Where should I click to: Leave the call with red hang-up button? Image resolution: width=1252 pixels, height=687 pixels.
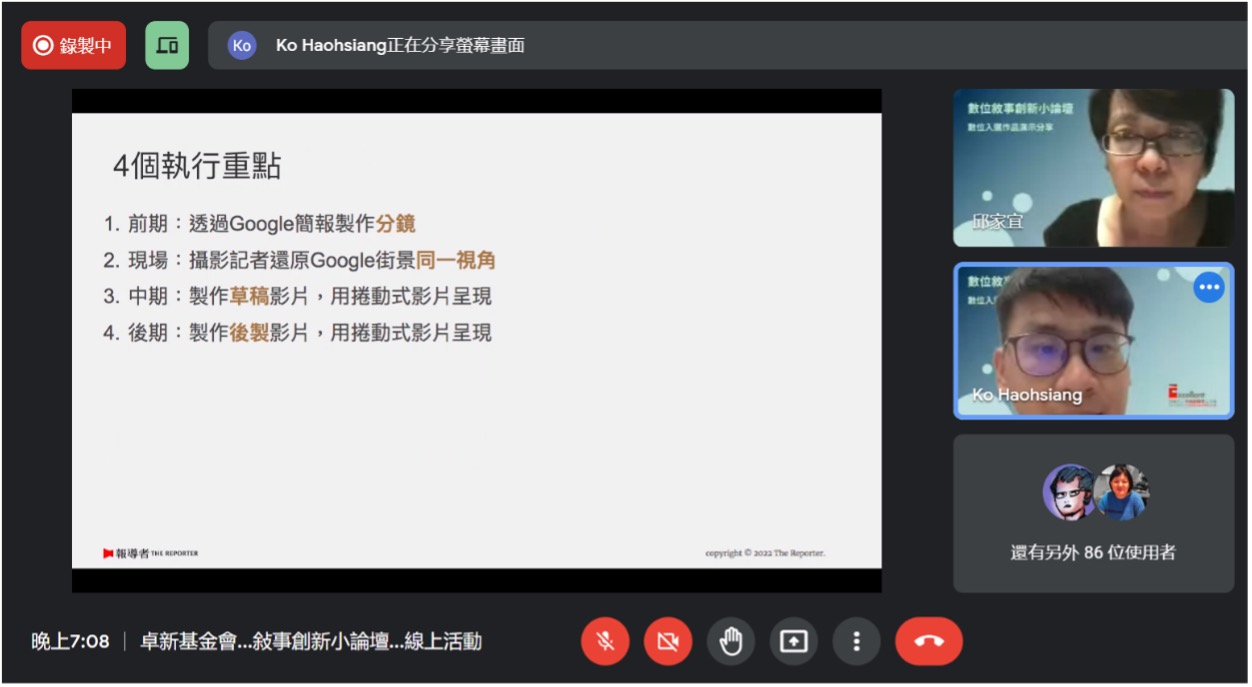click(929, 641)
